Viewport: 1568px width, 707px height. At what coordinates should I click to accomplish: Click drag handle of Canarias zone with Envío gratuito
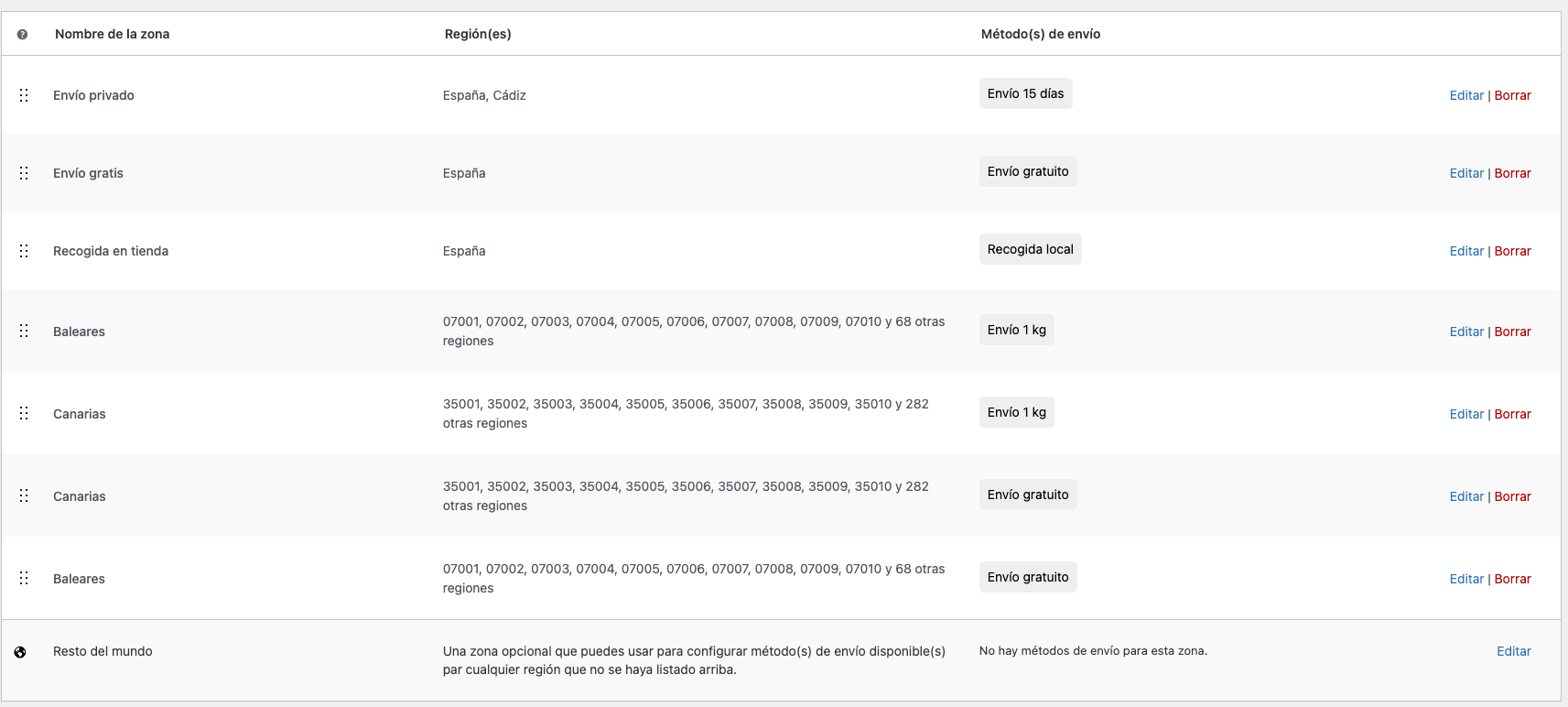[x=24, y=495]
